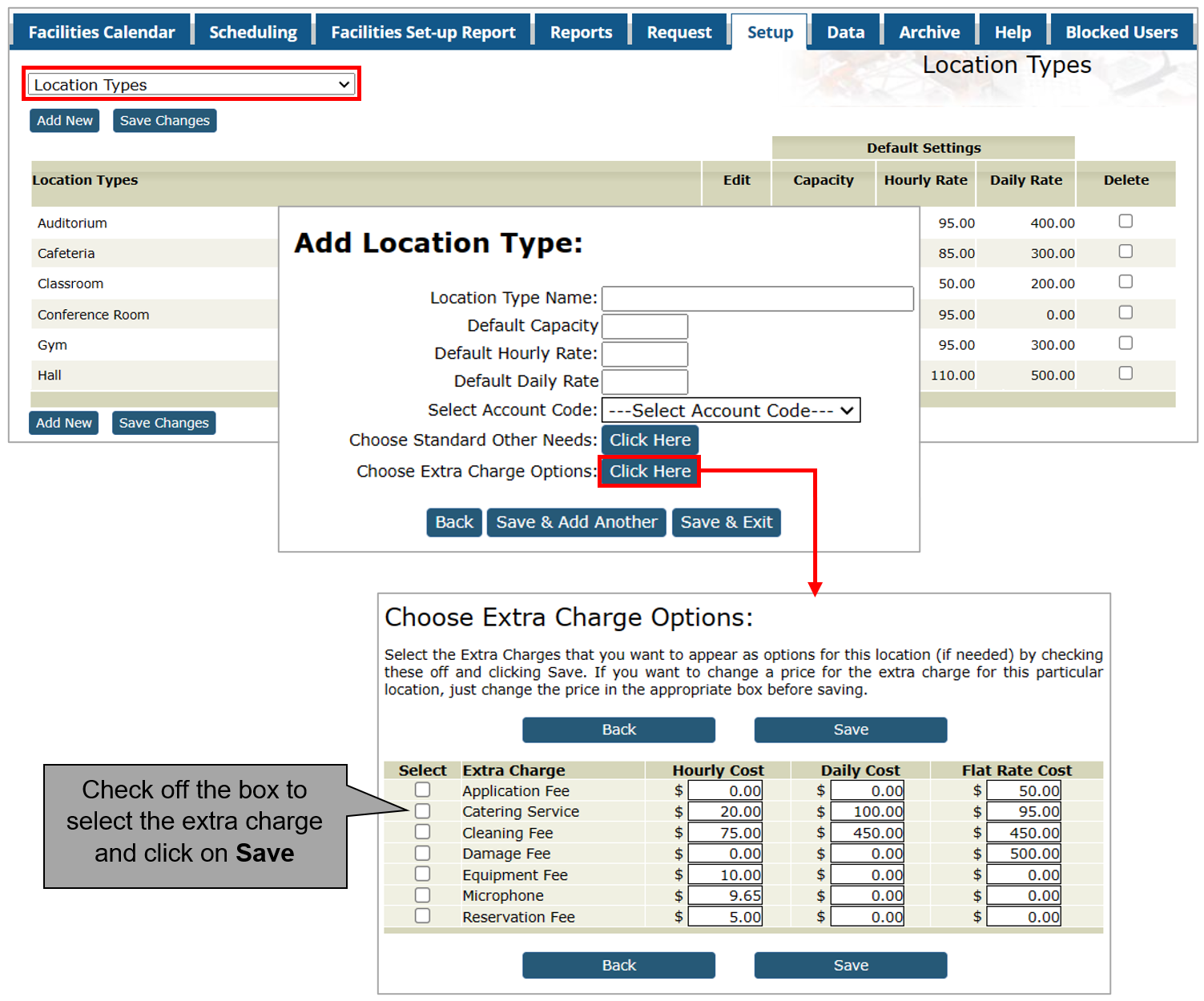Switch to the Archive tab
The image size is (1204, 1001).
[x=929, y=32]
